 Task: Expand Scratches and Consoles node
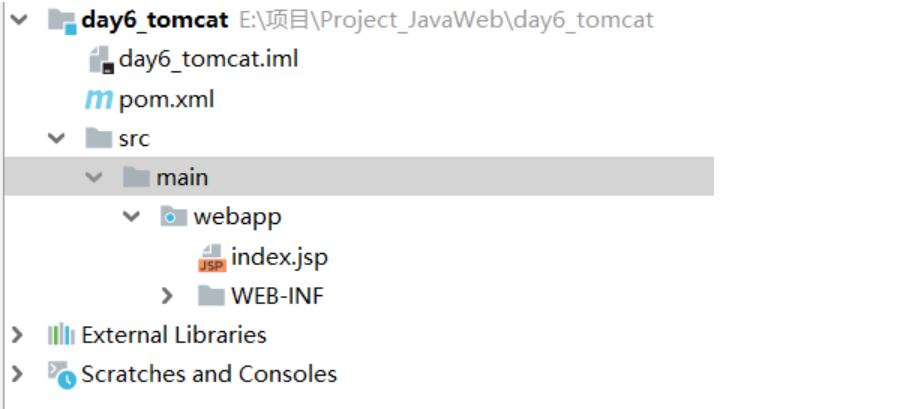click(x=17, y=374)
